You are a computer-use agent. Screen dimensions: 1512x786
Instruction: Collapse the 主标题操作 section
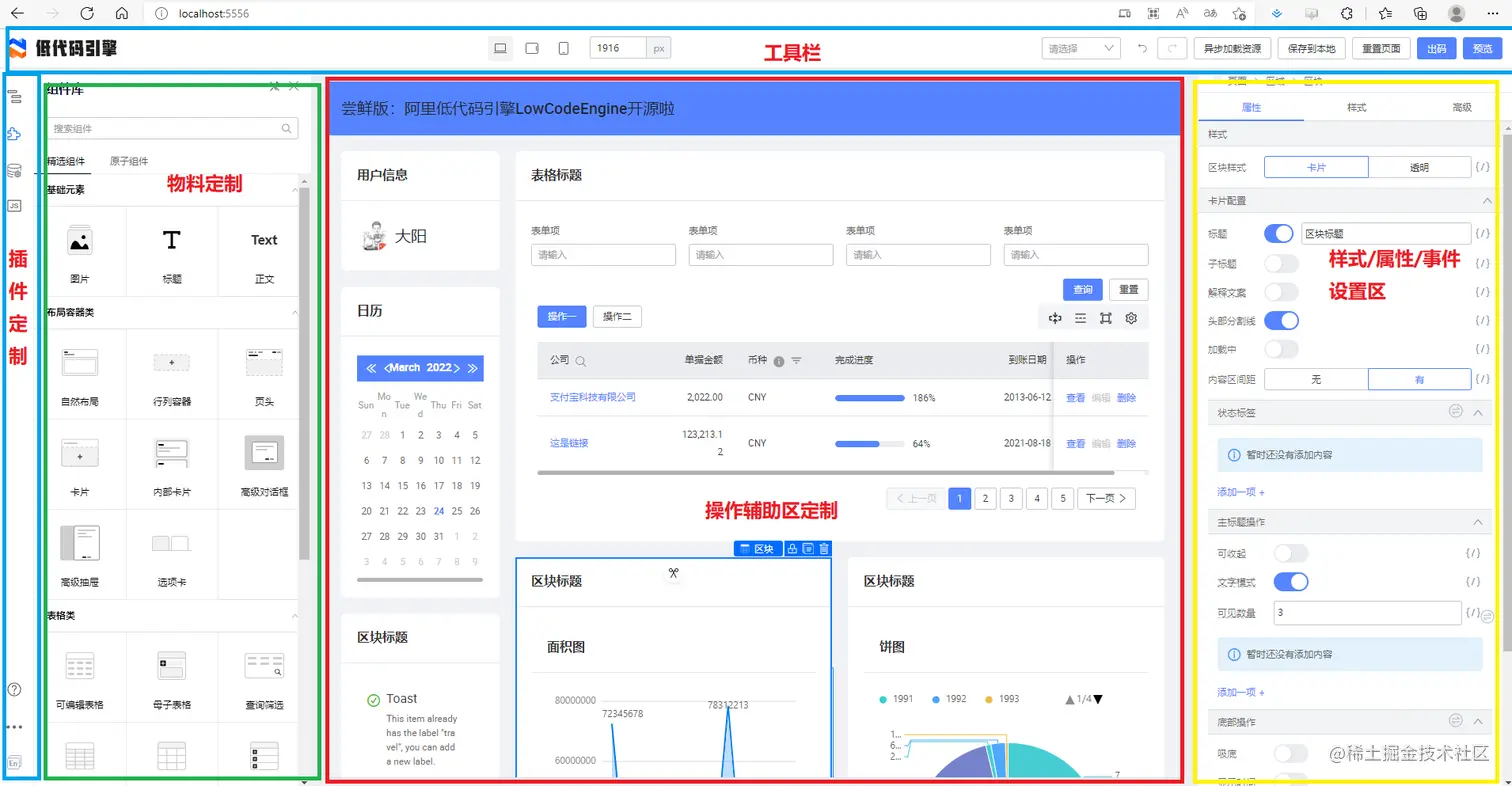(1478, 522)
